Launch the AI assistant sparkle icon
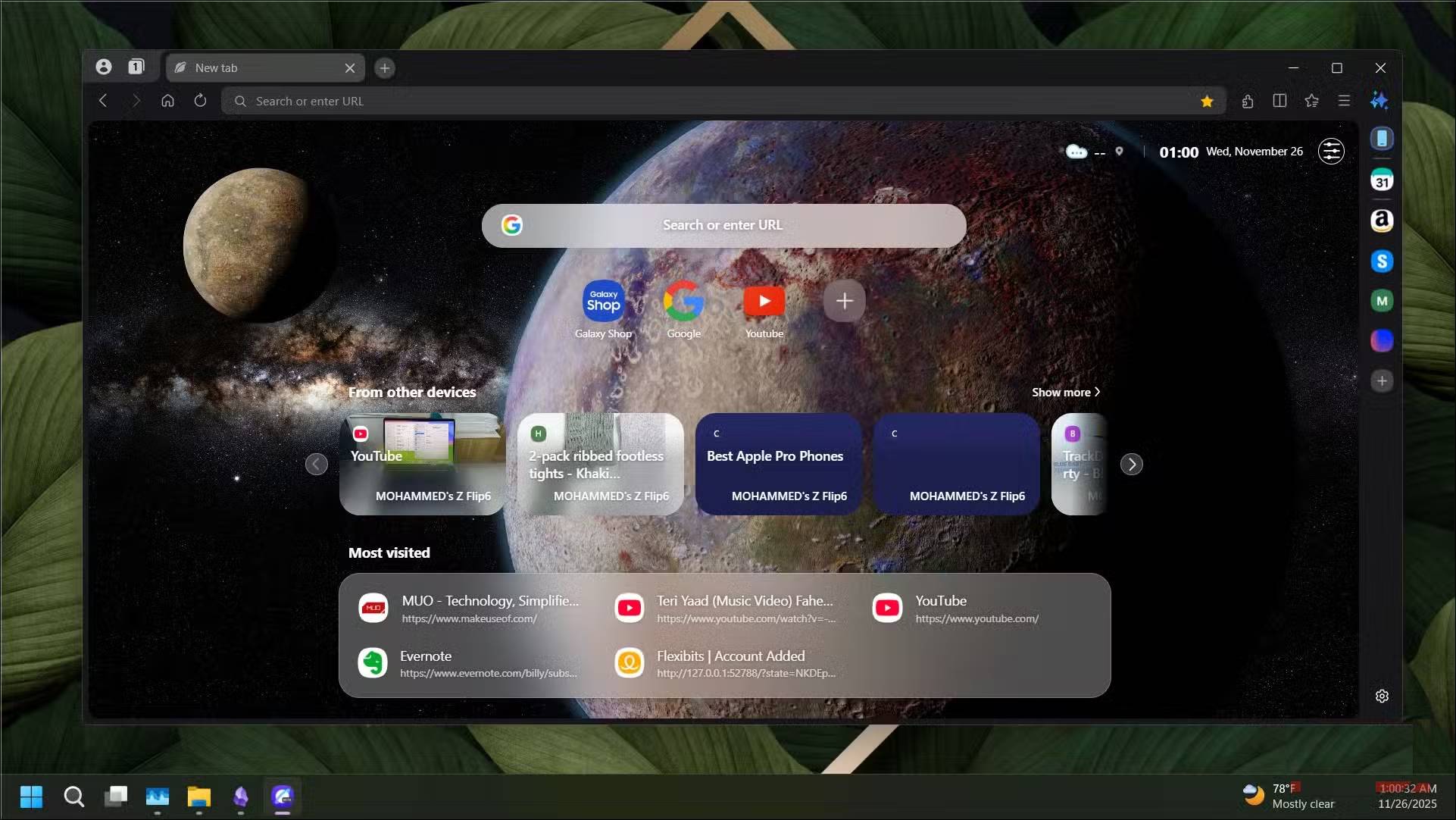1456x820 pixels. click(x=1379, y=101)
